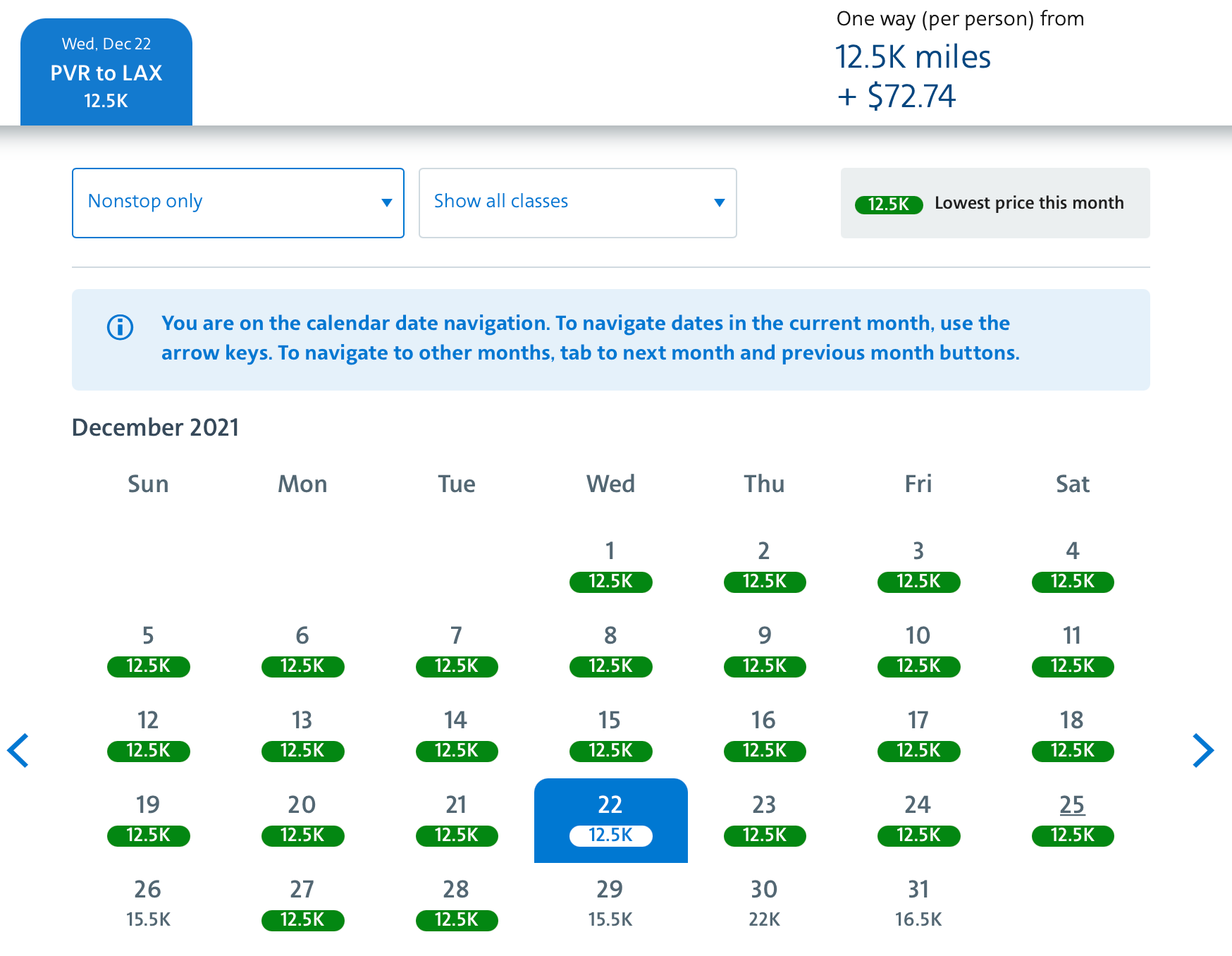Pick December 5 on the calendar
The height and width of the screenshot is (956, 1232).
(148, 650)
